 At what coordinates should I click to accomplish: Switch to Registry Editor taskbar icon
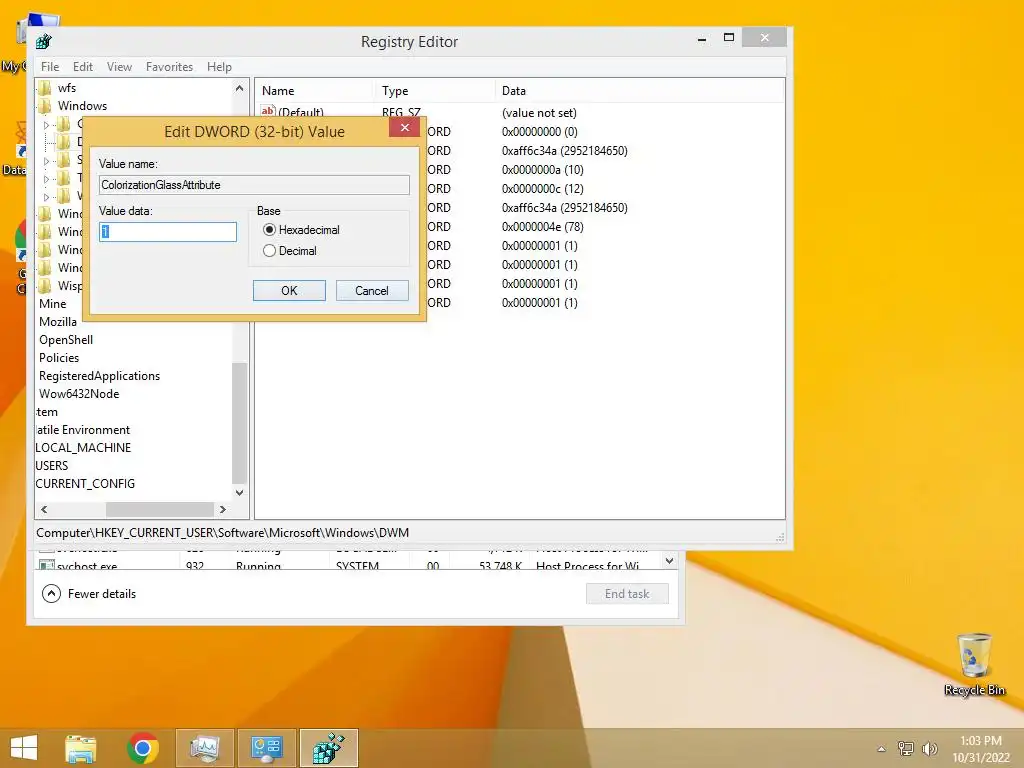pos(328,748)
